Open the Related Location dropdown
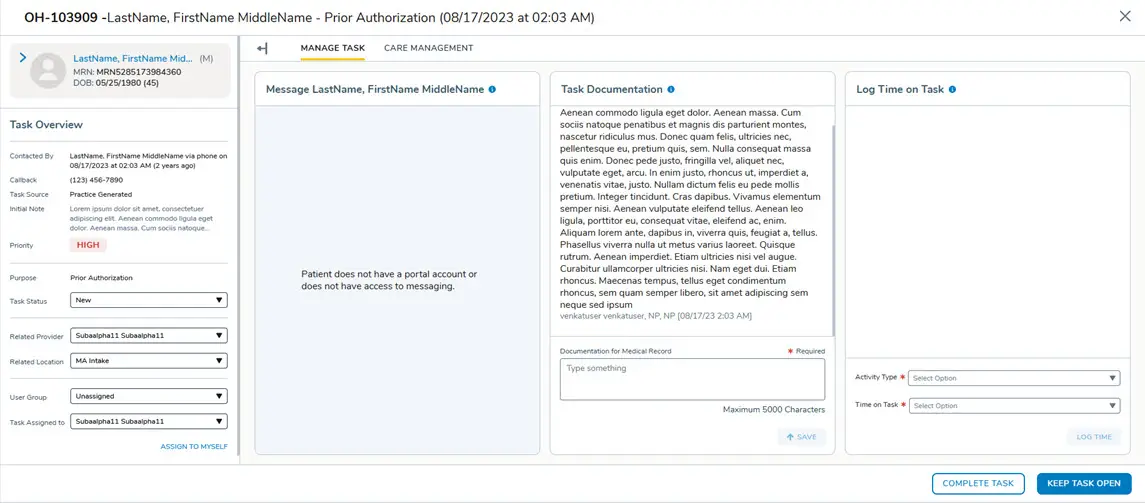 [x=149, y=361]
